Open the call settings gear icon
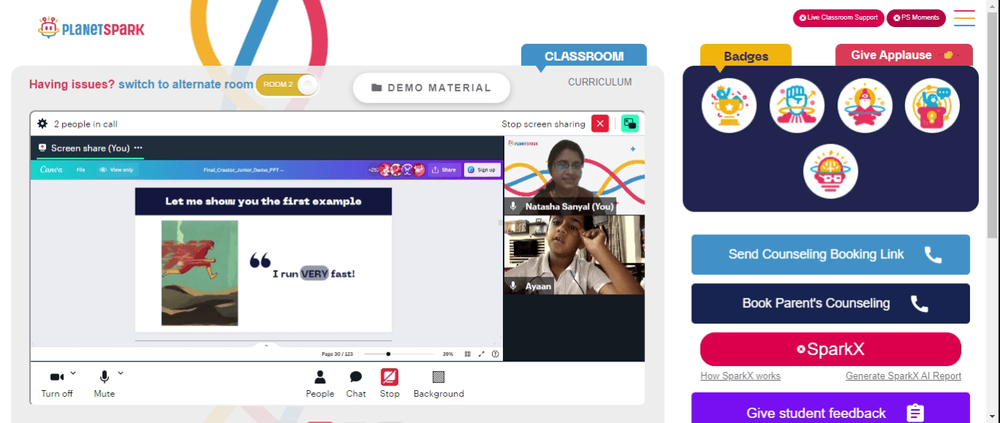Screen dimensions: 1000x423 (43, 124)
